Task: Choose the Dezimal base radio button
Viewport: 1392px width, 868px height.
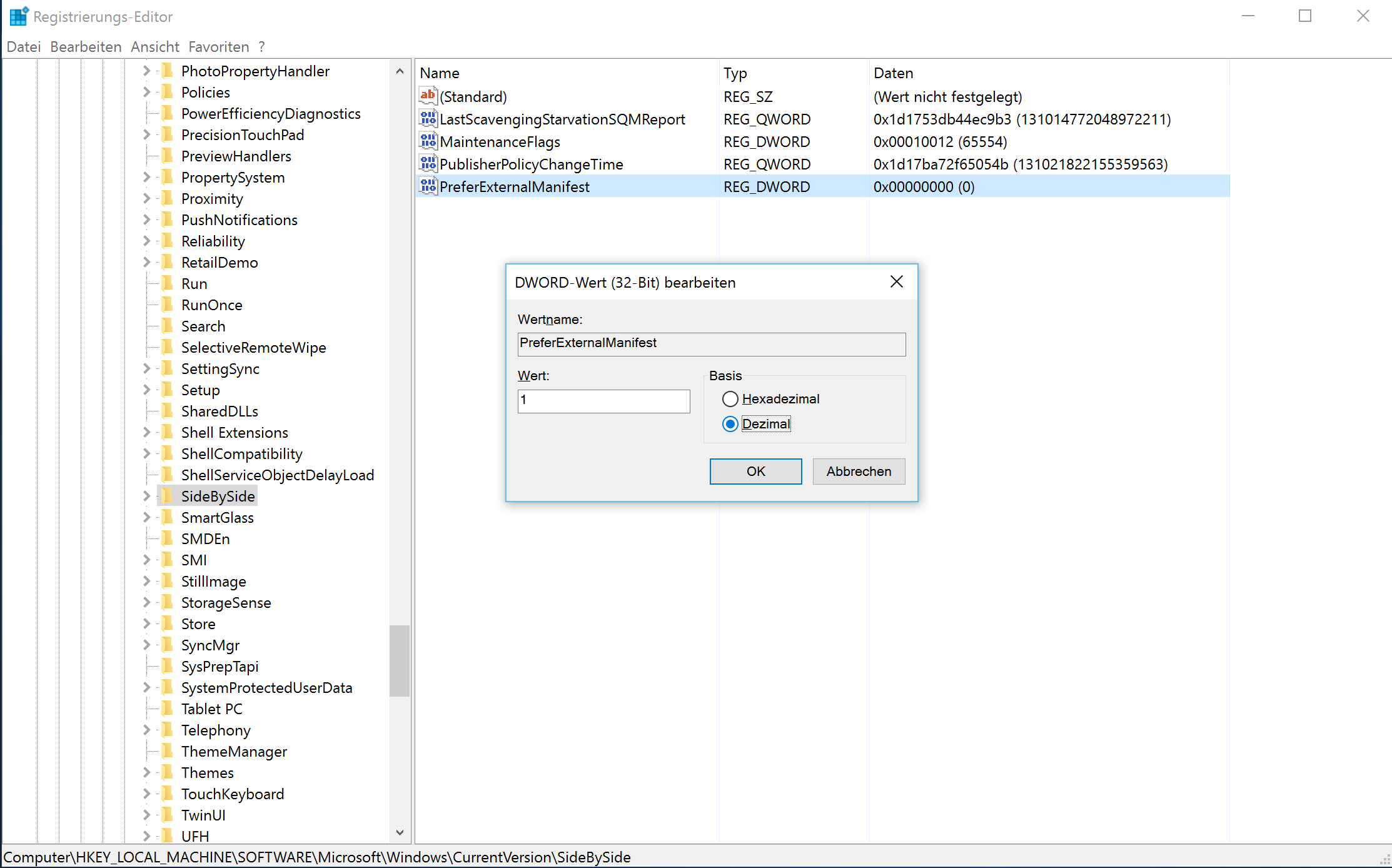Action: (730, 424)
